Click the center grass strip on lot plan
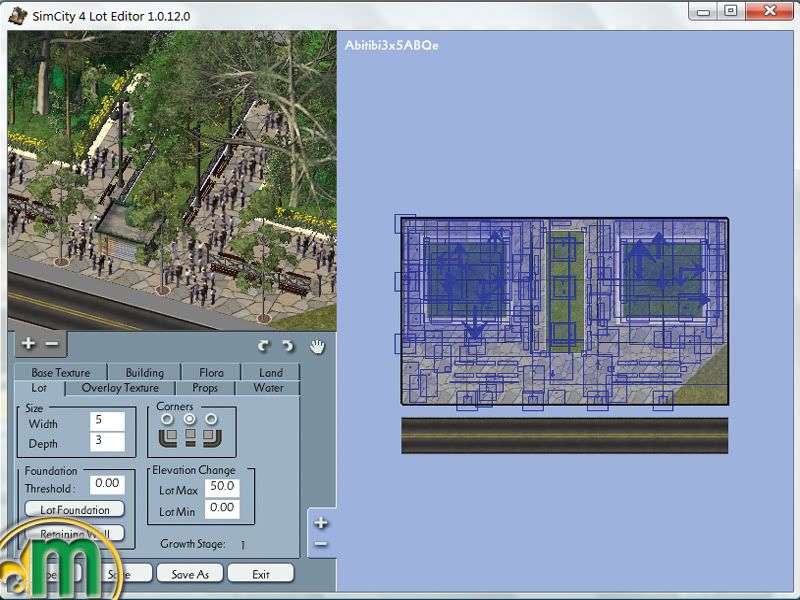 click(x=565, y=291)
